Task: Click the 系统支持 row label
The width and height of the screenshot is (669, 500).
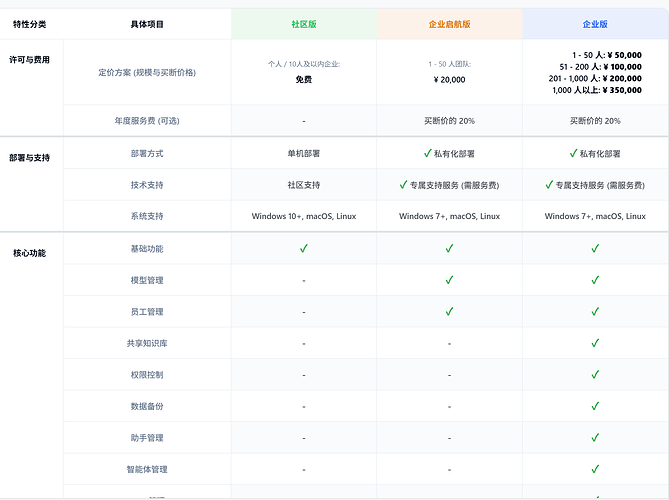Action: coord(147,216)
